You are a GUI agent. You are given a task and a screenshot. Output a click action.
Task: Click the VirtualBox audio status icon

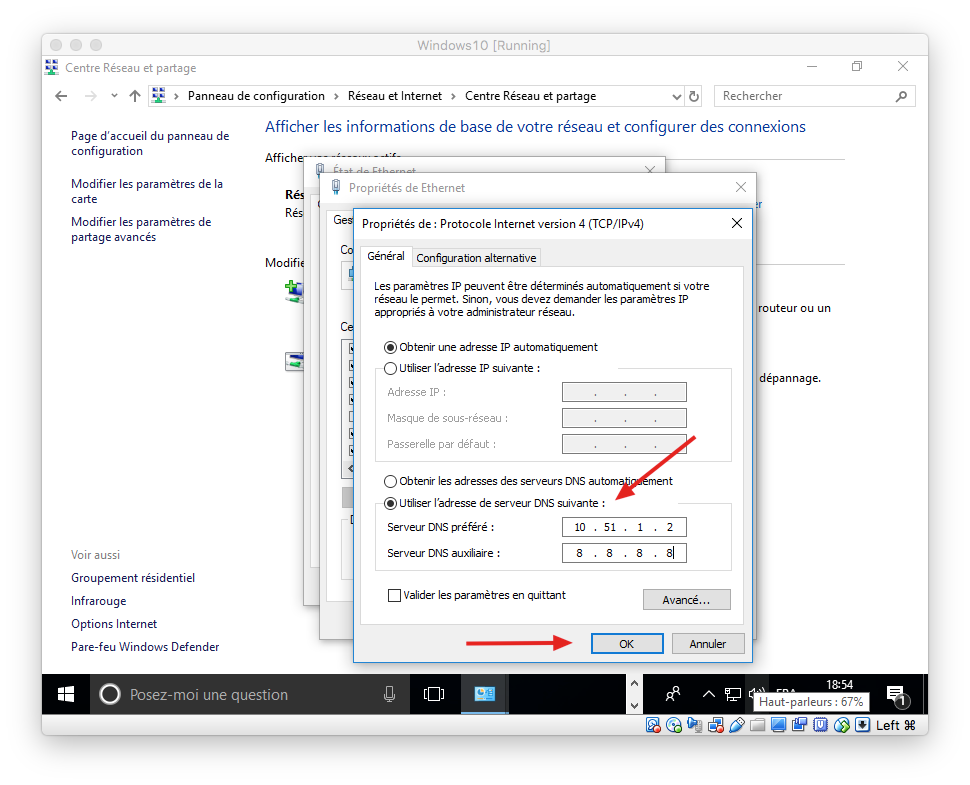pyautogui.click(x=695, y=725)
